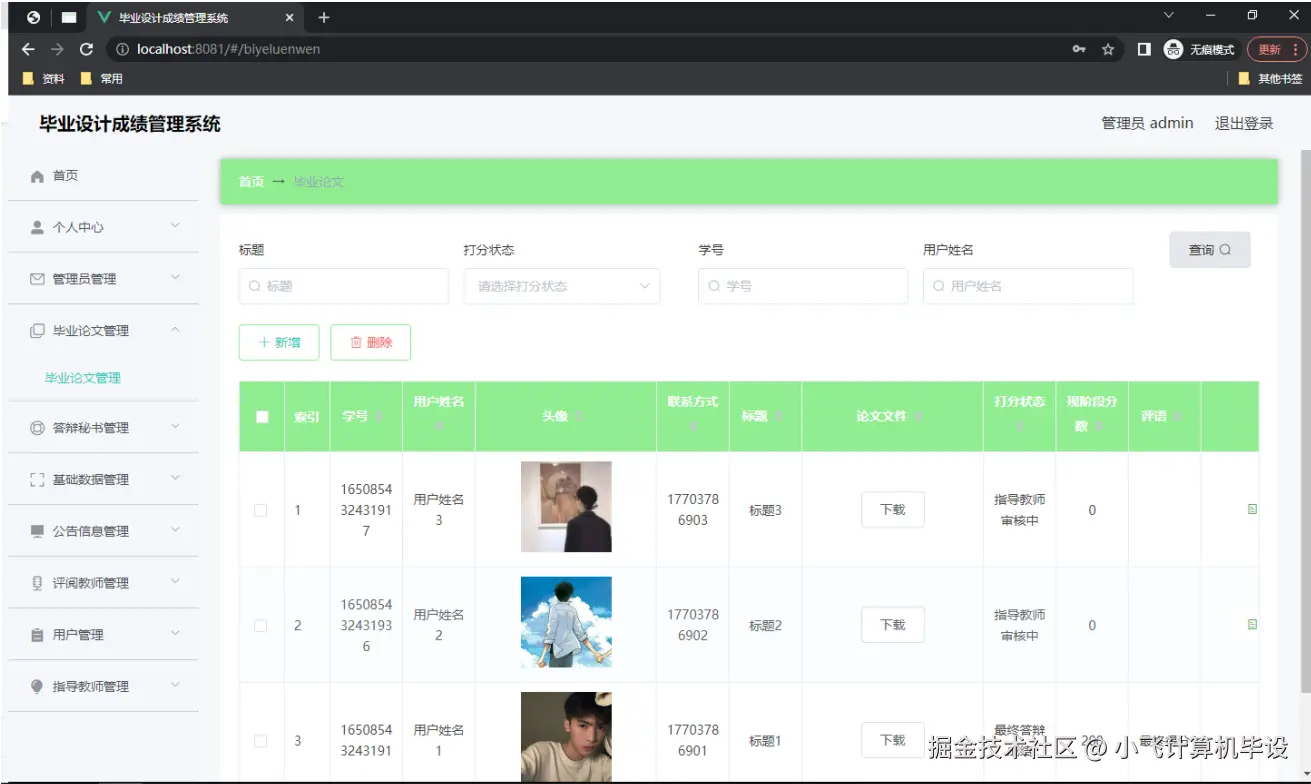The image size is (1311, 784).
Task: Open the browser three-dot menu
Action: click(1296, 49)
